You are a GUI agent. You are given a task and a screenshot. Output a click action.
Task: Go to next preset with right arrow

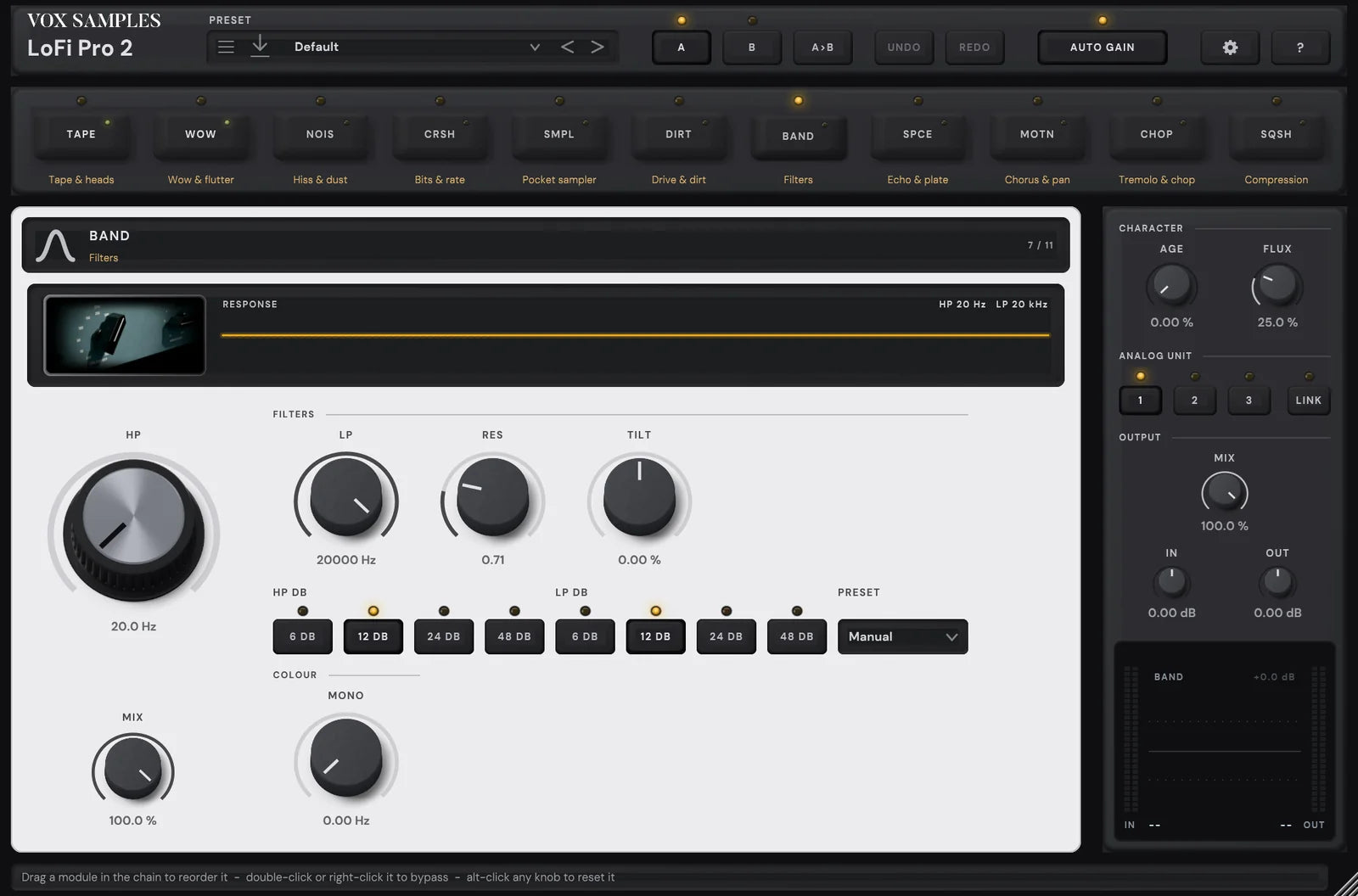tap(598, 48)
